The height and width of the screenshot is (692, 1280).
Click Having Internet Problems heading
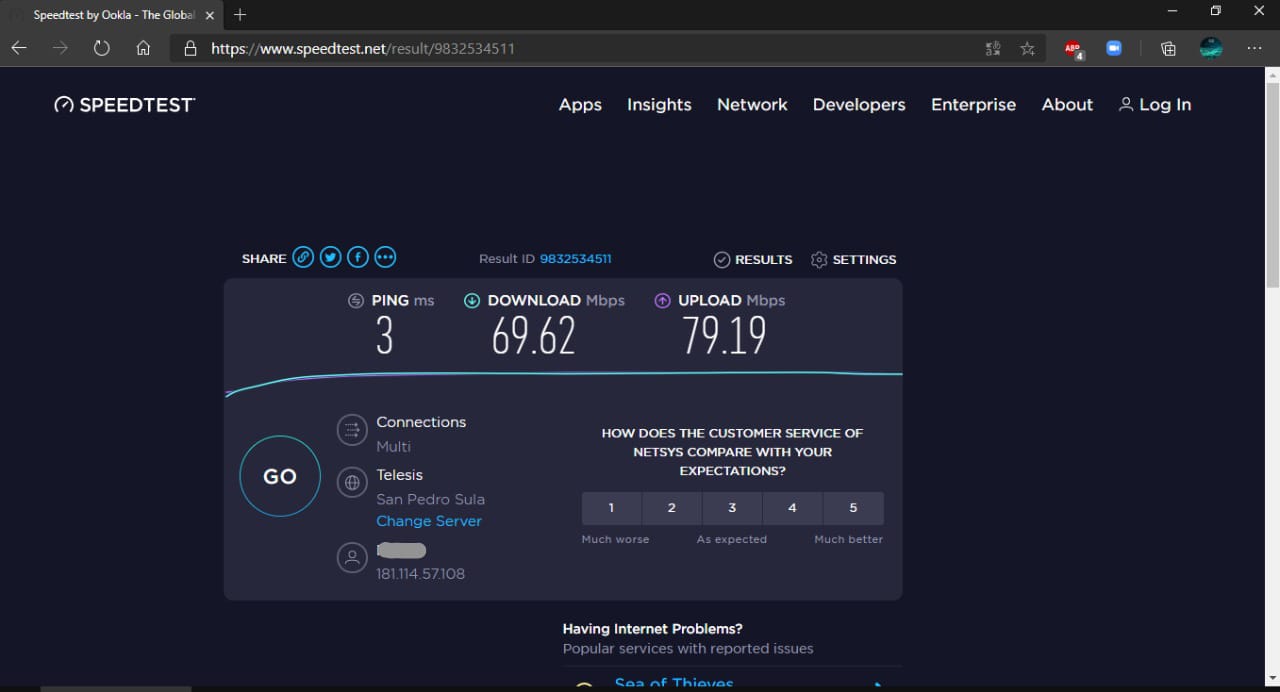(x=652, y=629)
